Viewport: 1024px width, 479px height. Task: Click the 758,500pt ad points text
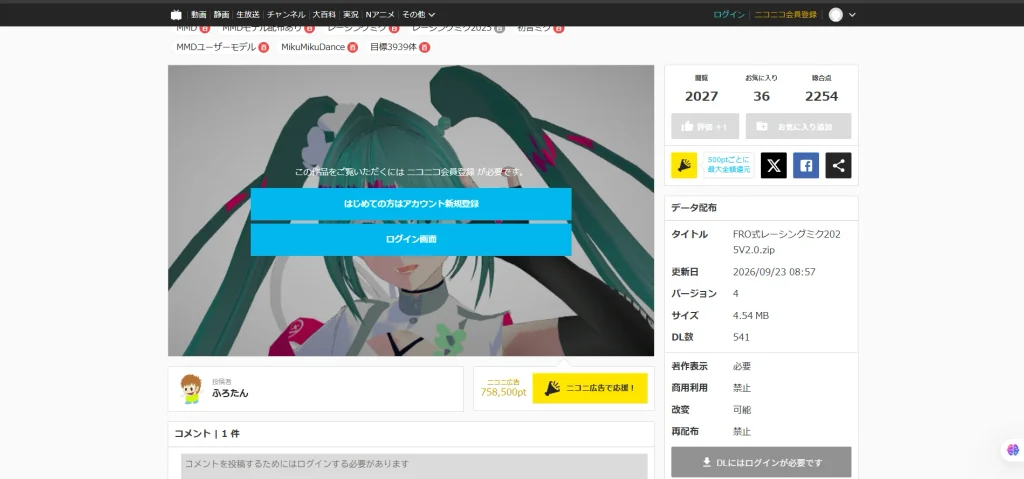point(503,392)
